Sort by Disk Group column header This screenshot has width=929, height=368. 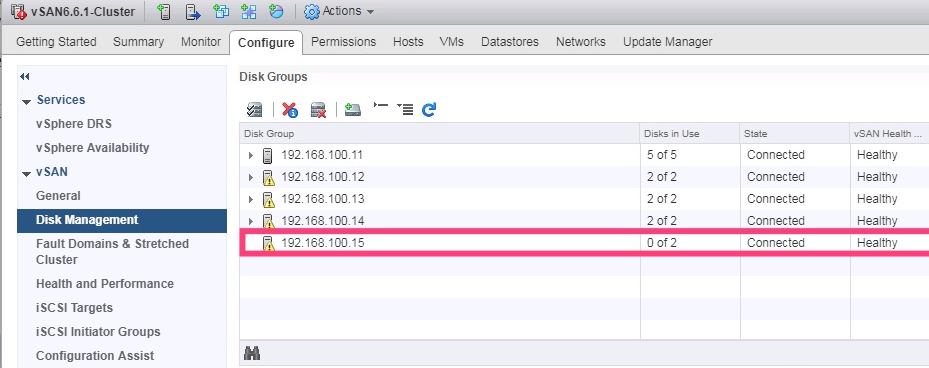pyautogui.click(x=440, y=134)
